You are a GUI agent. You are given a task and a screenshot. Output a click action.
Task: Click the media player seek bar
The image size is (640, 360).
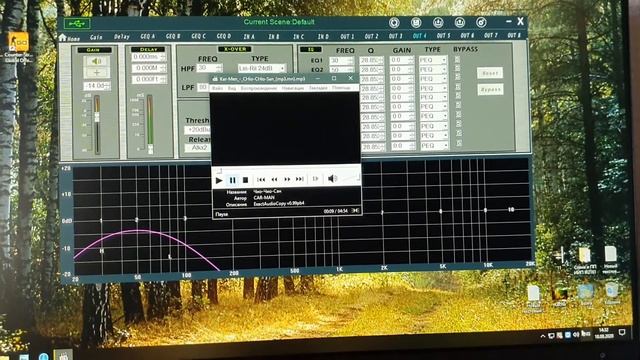[286, 170]
